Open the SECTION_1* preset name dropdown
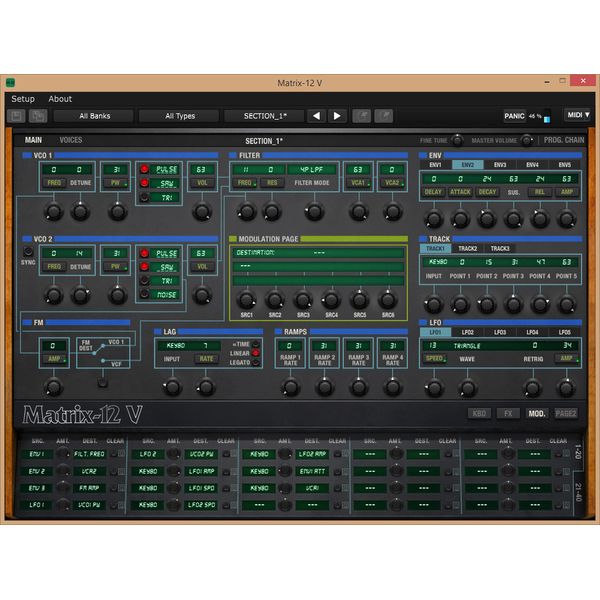 [265, 116]
